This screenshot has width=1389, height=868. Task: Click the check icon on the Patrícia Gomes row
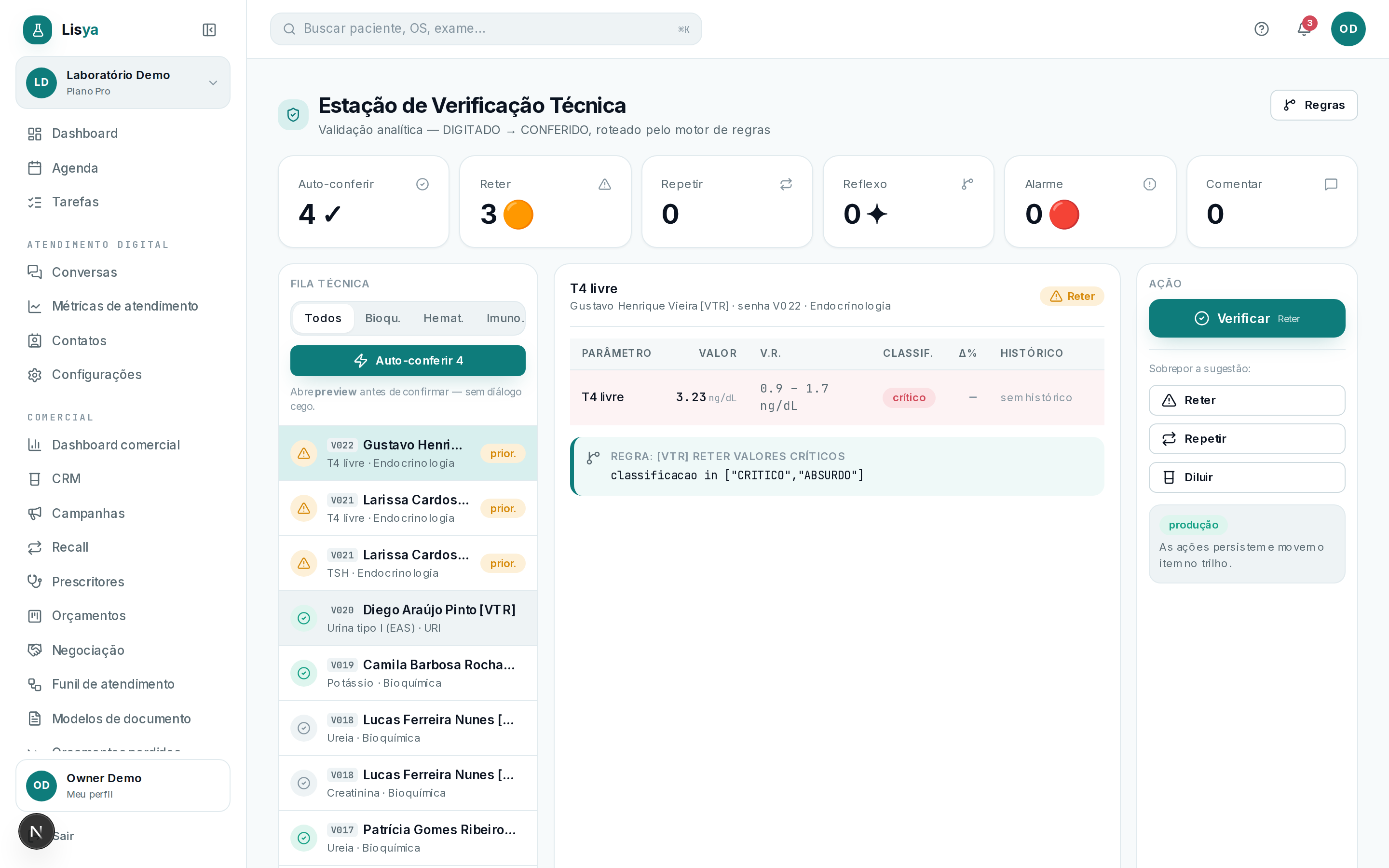point(304,838)
